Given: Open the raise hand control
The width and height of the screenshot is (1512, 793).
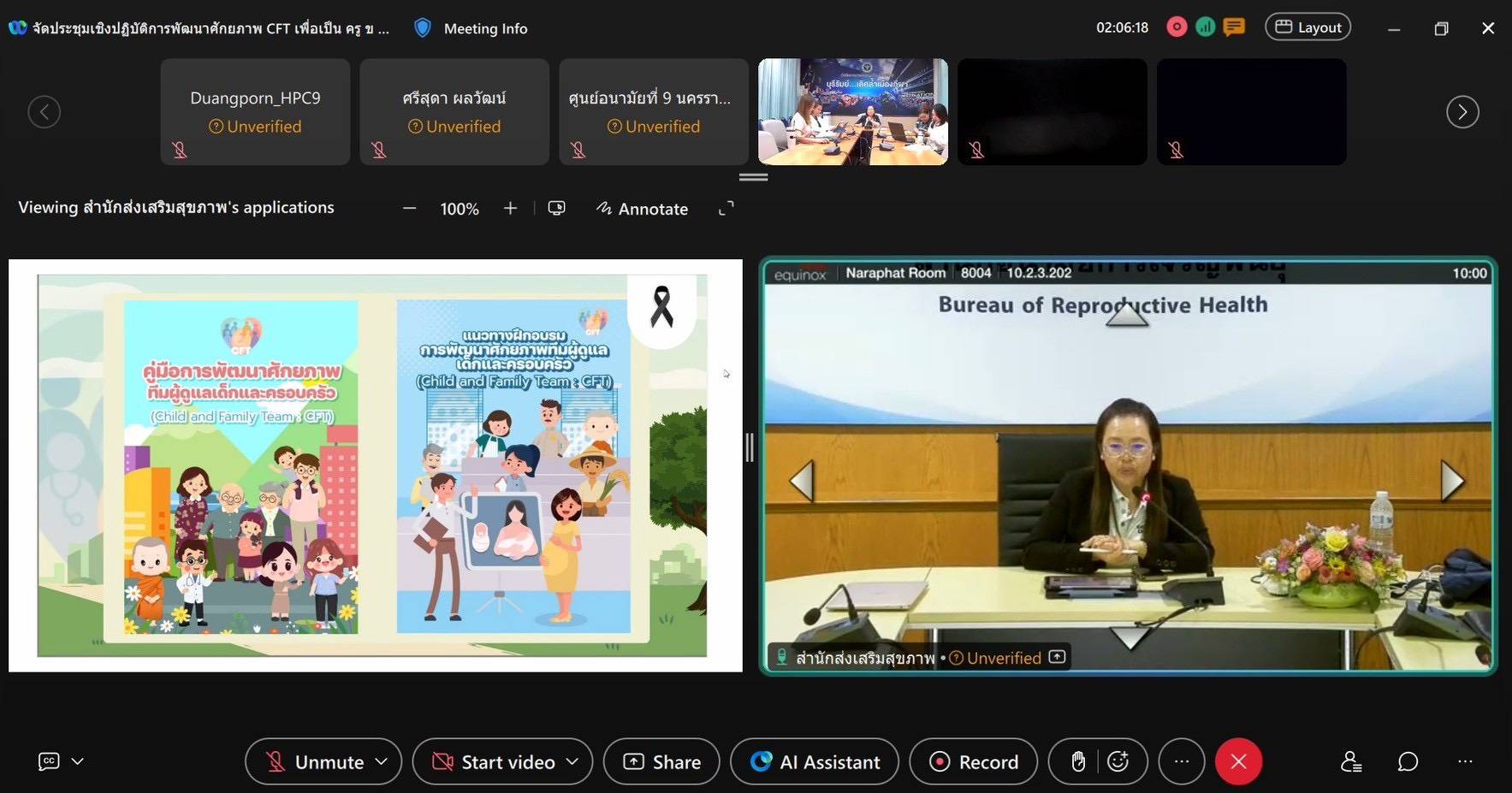Looking at the screenshot, I should [1078, 761].
